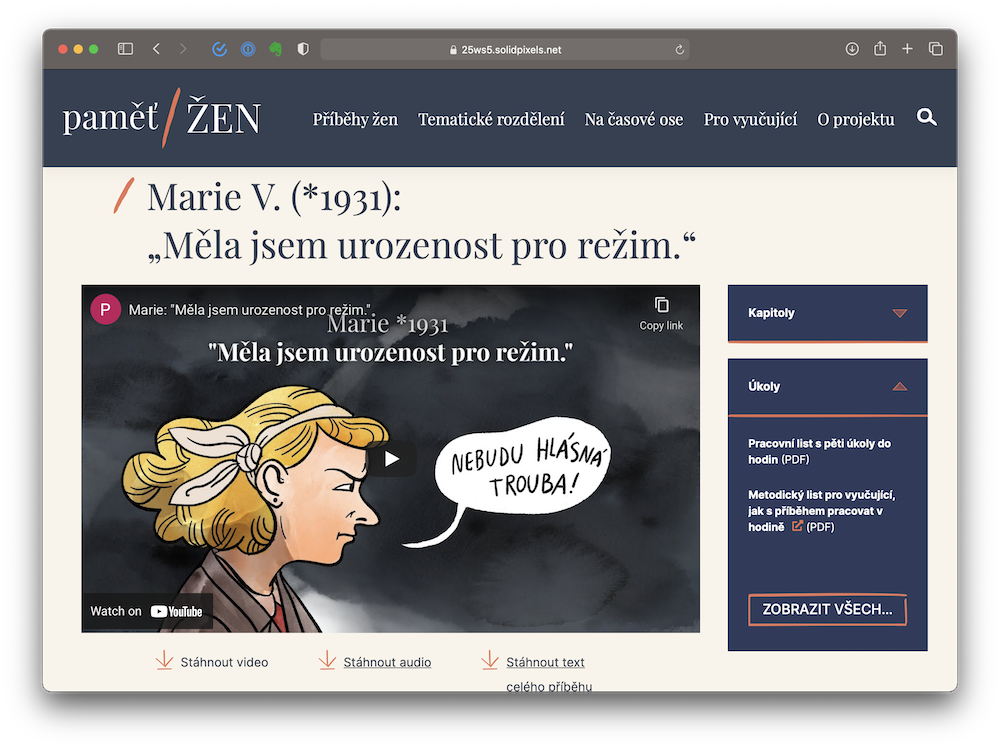Click the Safari address bar field

pyautogui.click(x=505, y=49)
